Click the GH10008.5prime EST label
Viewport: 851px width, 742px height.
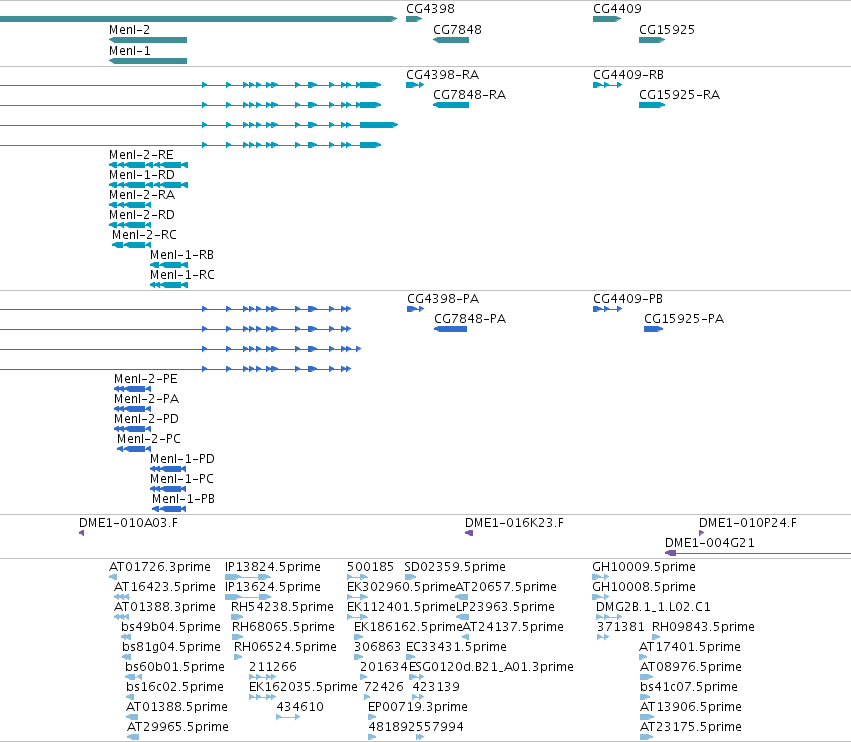(644, 587)
